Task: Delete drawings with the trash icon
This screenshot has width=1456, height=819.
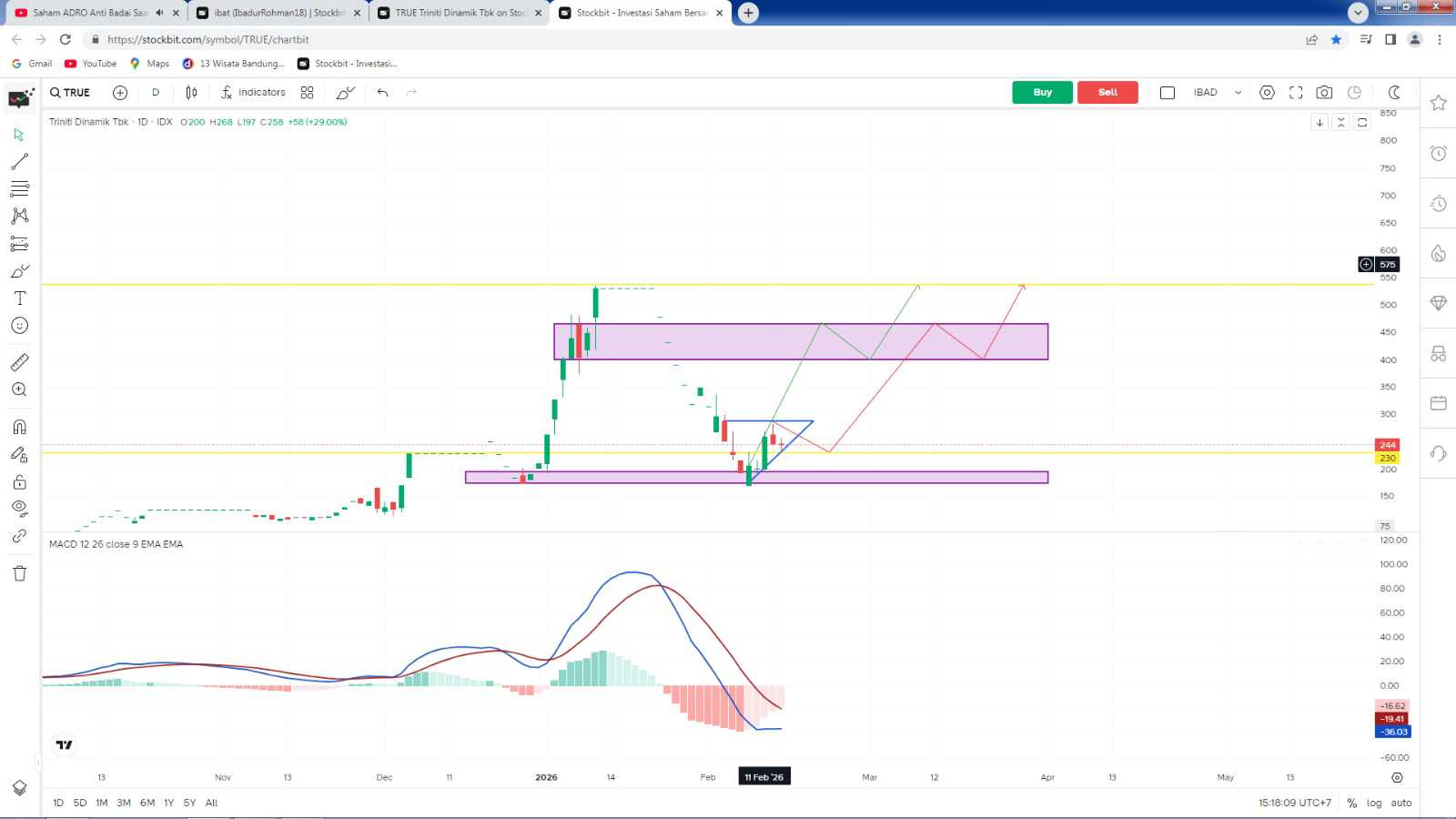Action: point(19,573)
